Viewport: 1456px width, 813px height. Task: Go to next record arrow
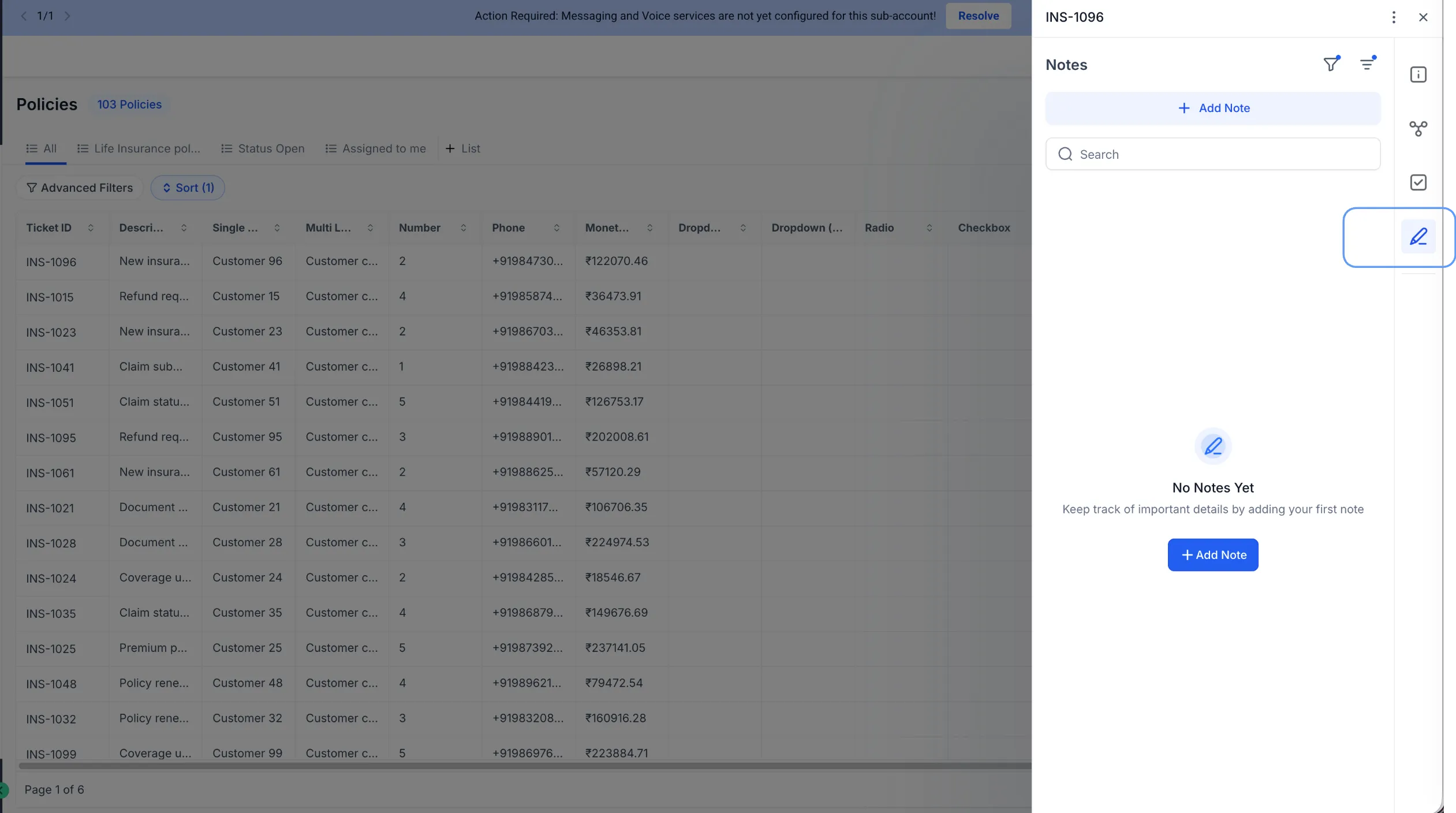click(68, 16)
